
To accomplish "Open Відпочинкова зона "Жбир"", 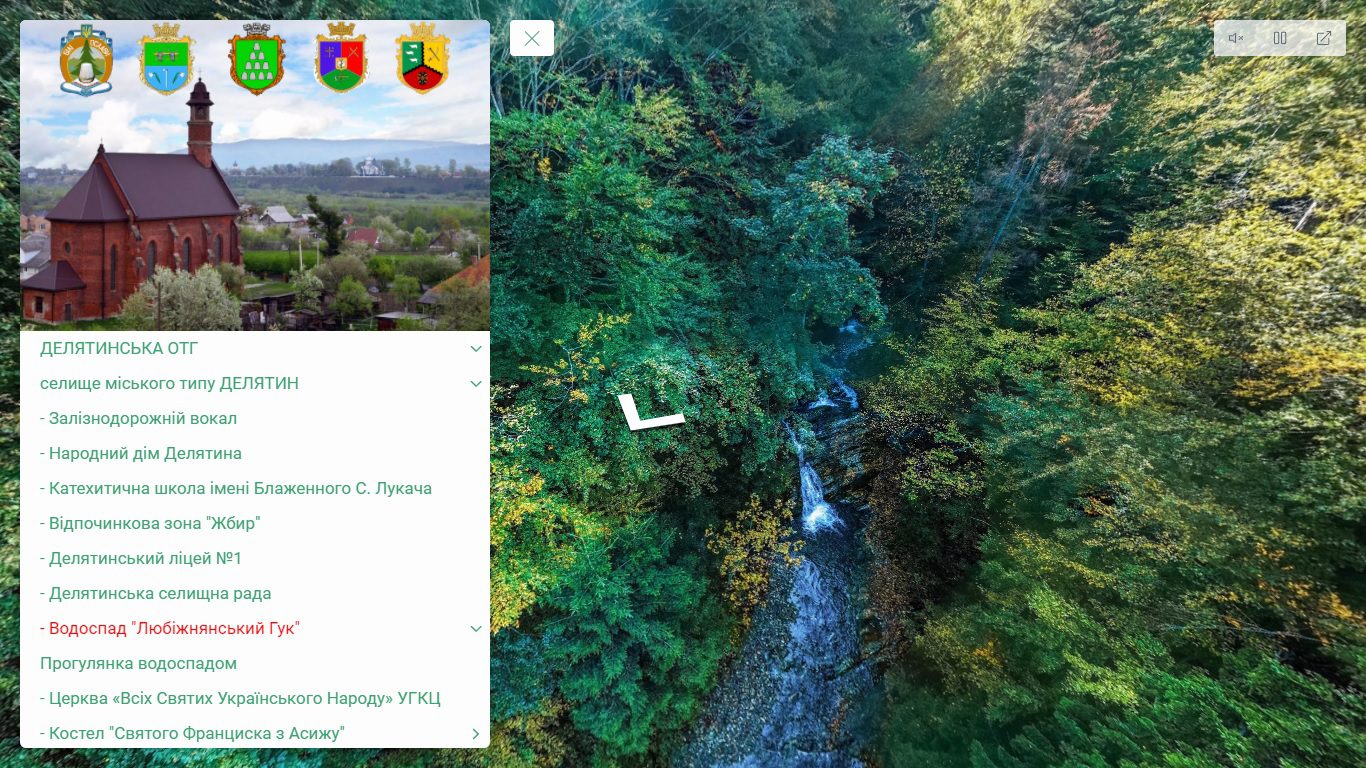I will tap(150, 524).
